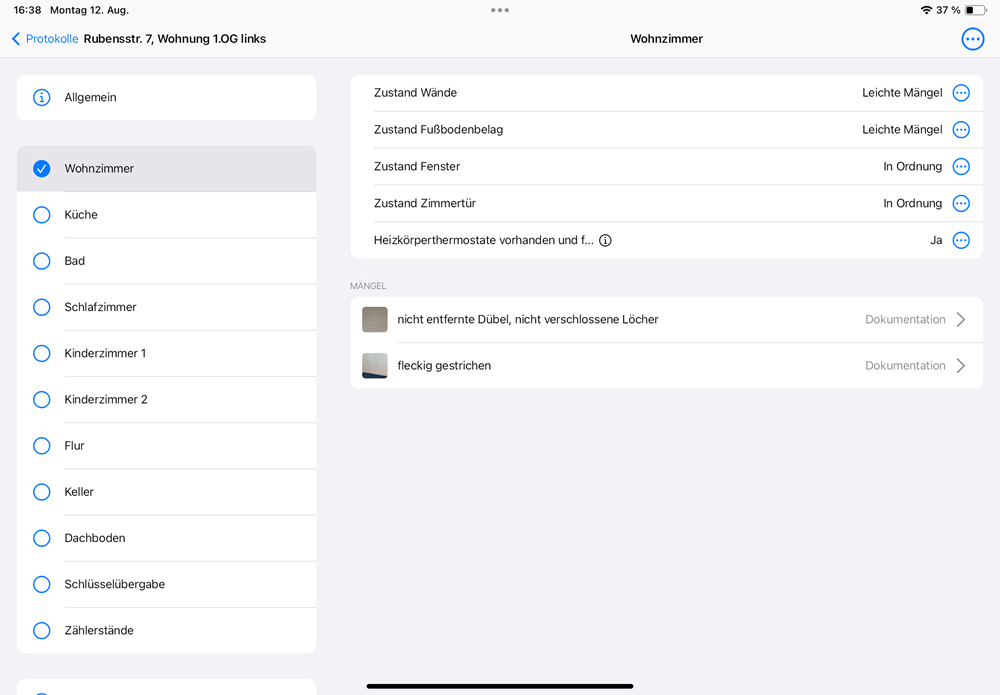Select Kinderzimmer 1 in the sidebar
This screenshot has width=1000, height=695.
pyautogui.click(x=105, y=354)
